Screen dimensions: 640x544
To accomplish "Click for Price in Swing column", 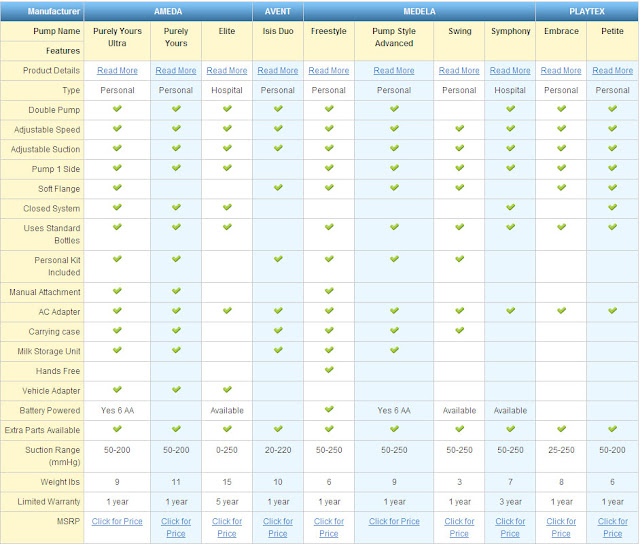I will [459, 528].
